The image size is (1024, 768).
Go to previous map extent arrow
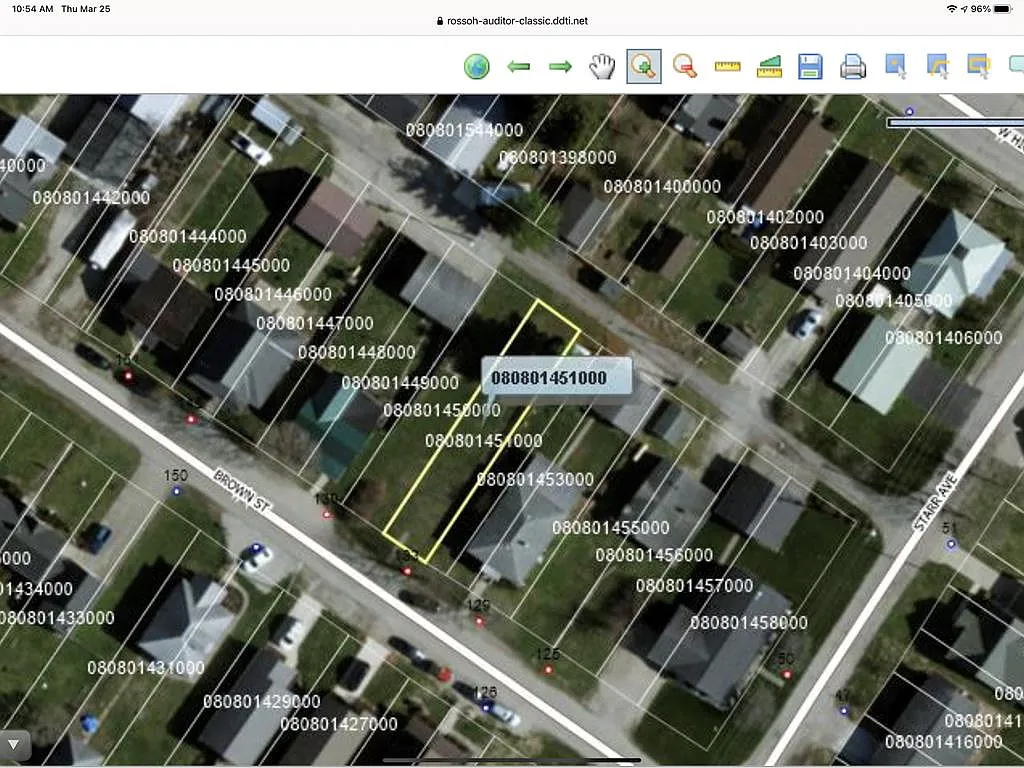coord(518,67)
